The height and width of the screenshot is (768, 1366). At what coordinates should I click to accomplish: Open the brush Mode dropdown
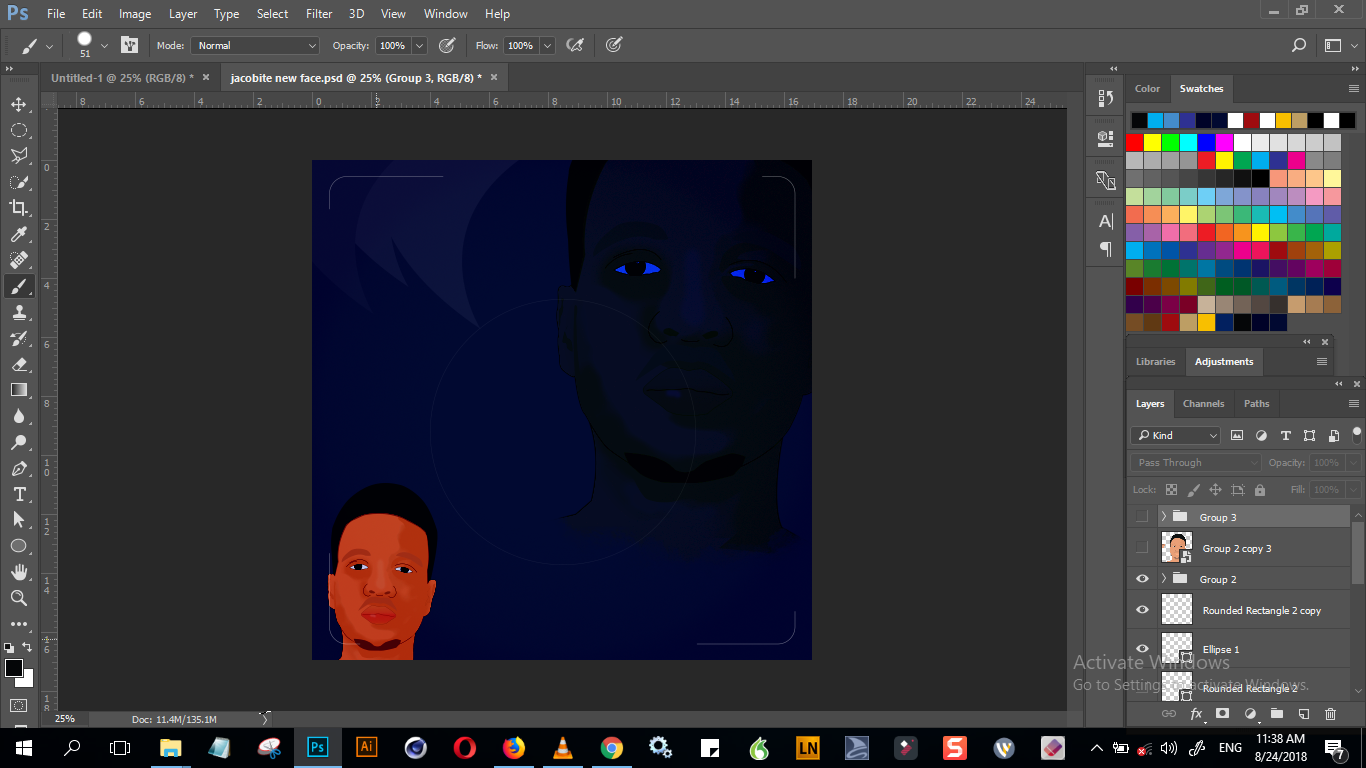[255, 45]
